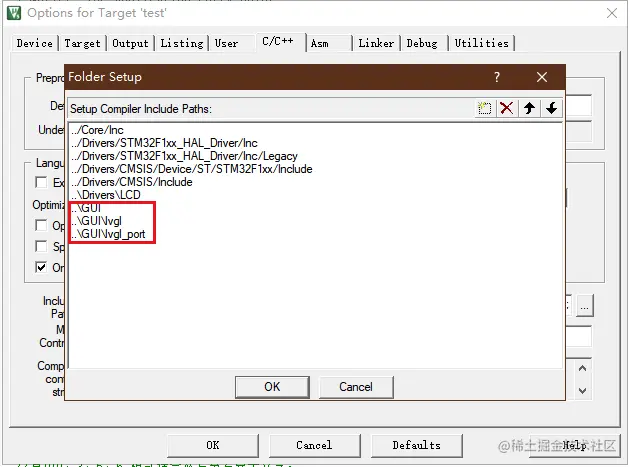Screen dimensions: 630x467
Task: Close the Folder Setup dialog
Action: 542,77
